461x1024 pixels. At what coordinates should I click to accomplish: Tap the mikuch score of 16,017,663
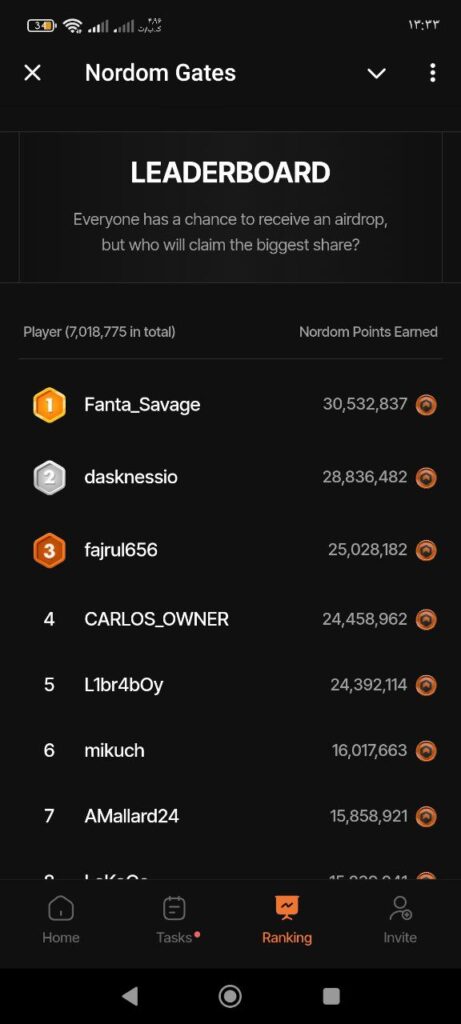(370, 750)
